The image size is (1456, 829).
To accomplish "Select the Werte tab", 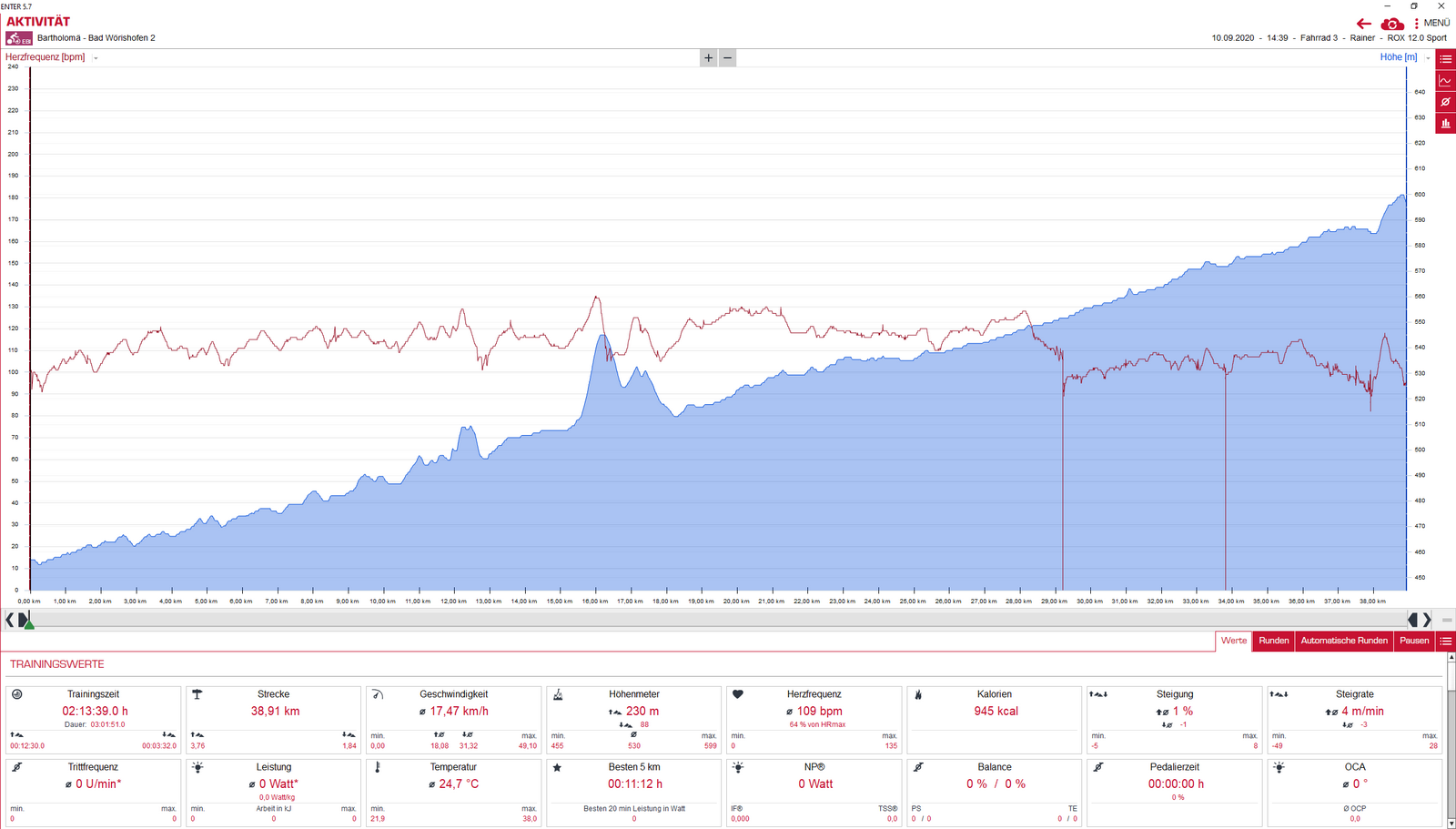I will tap(1233, 641).
